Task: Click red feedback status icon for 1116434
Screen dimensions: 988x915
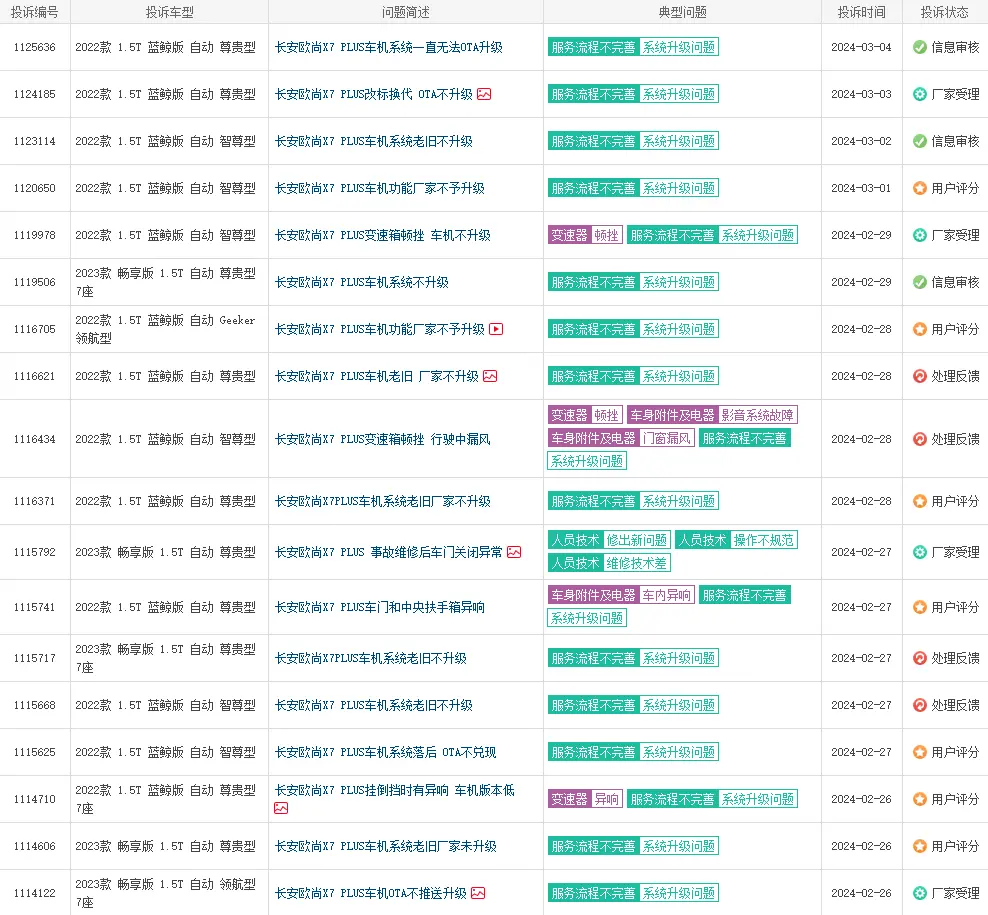Action: click(x=920, y=439)
